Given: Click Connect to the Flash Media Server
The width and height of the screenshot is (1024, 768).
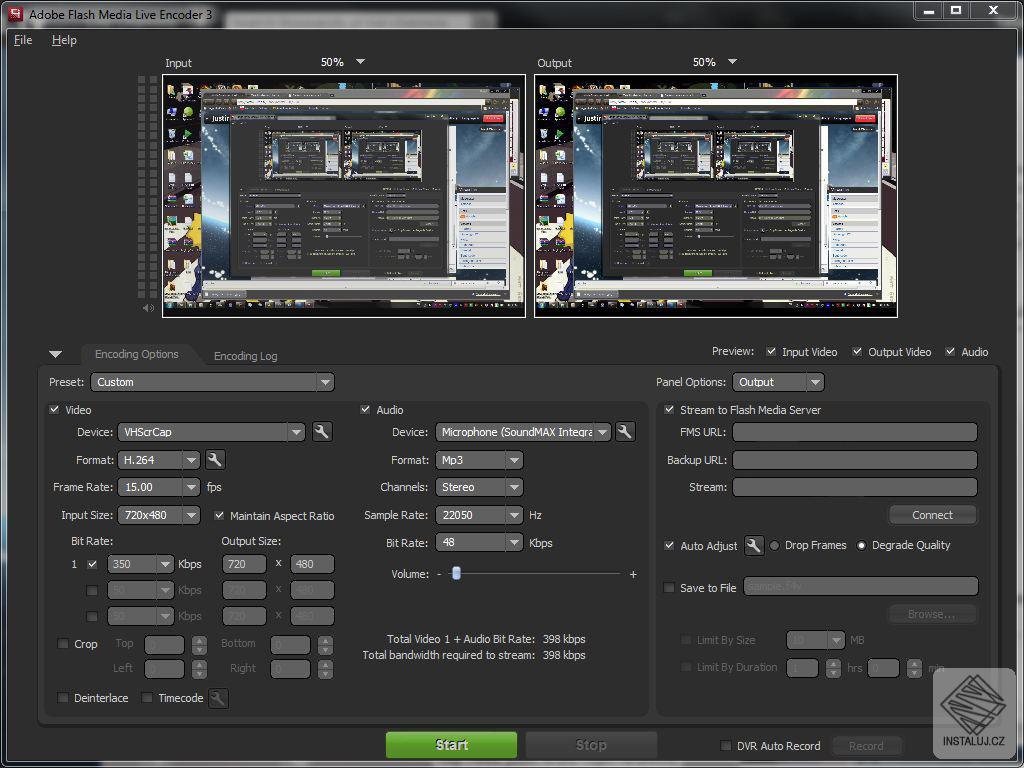Looking at the screenshot, I should click(932, 514).
